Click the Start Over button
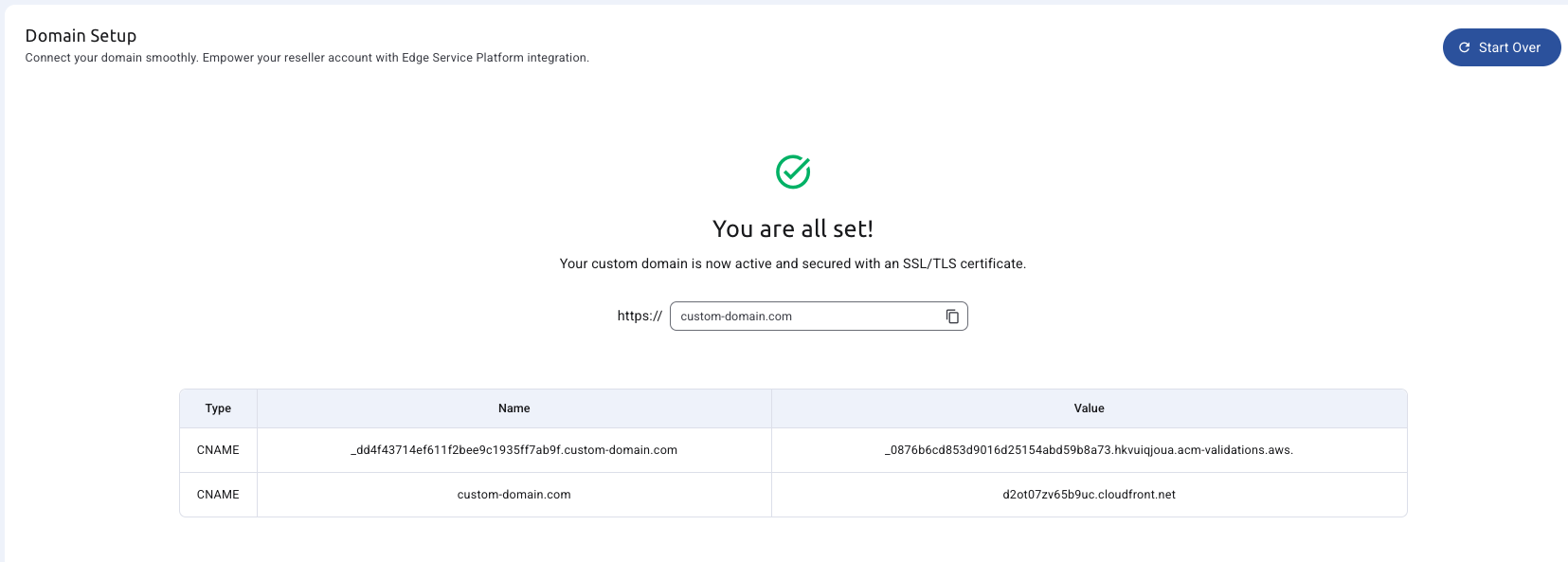Image resolution: width=1568 pixels, height=562 pixels. (1501, 47)
